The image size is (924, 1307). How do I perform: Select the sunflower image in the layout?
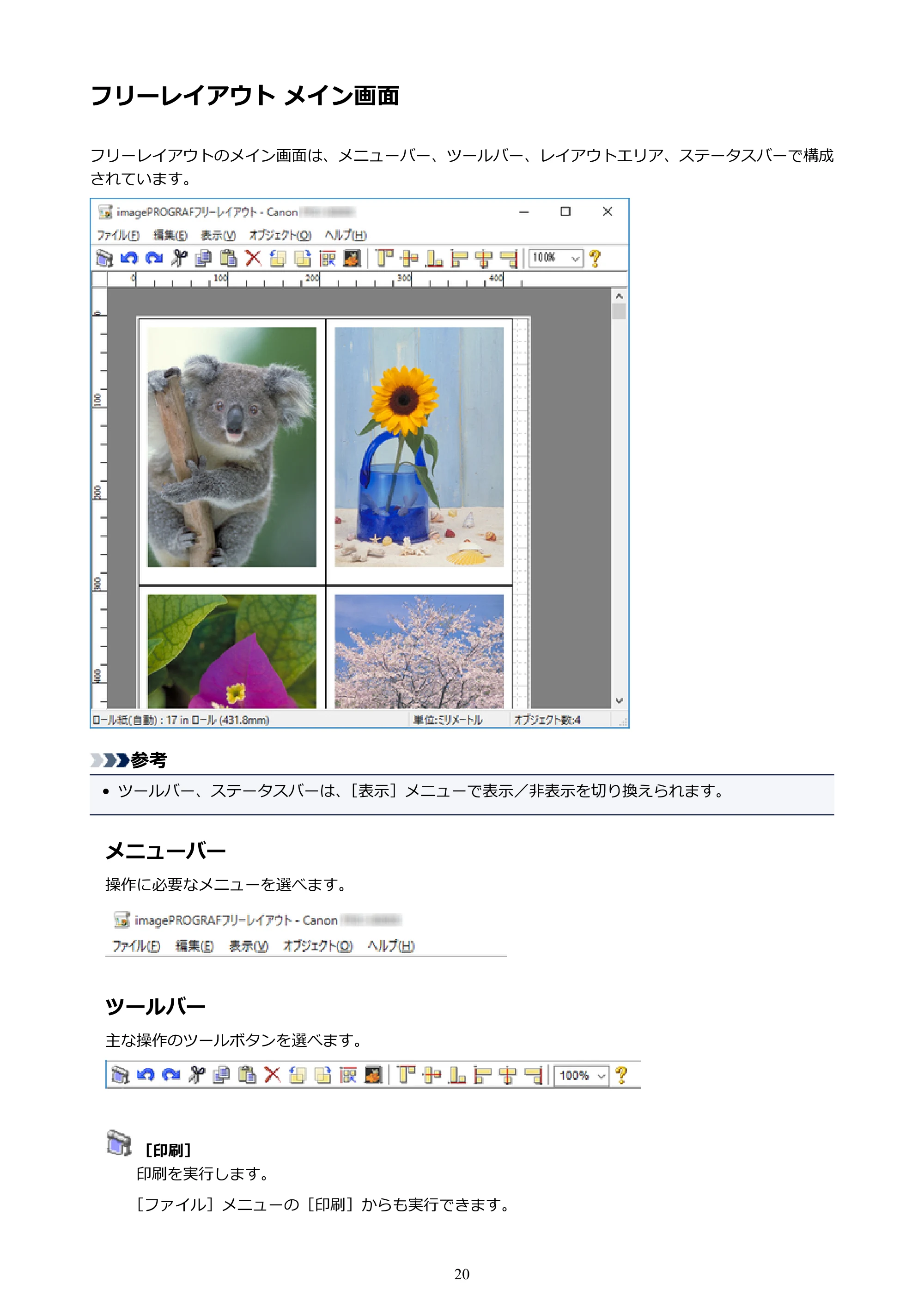(419, 447)
